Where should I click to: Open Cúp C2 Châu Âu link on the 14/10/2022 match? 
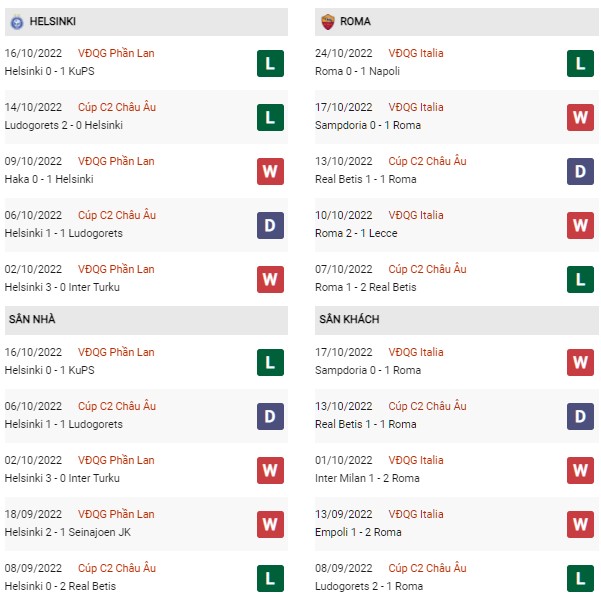pyautogui.click(x=117, y=107)
